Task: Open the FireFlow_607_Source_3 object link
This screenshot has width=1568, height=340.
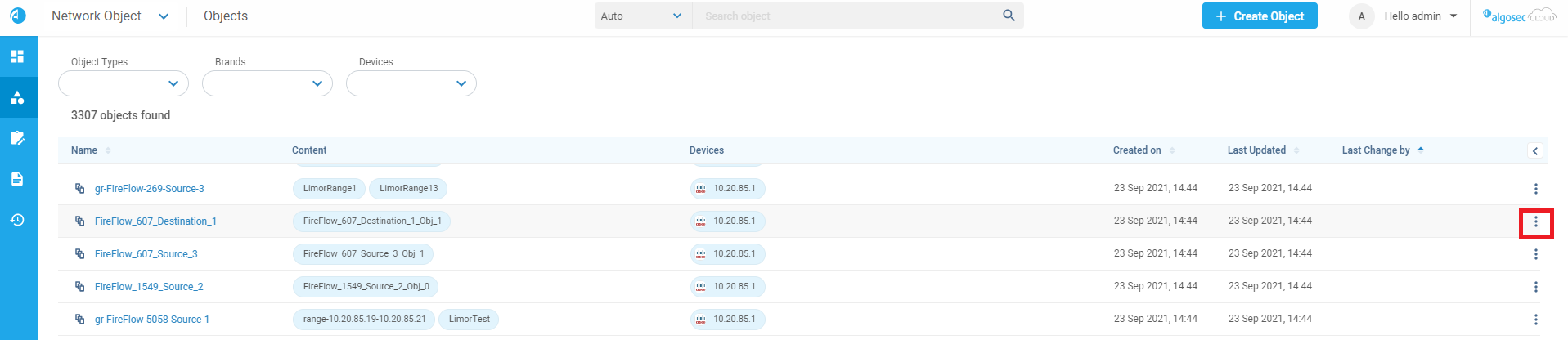Action: (x=146, y=254)
